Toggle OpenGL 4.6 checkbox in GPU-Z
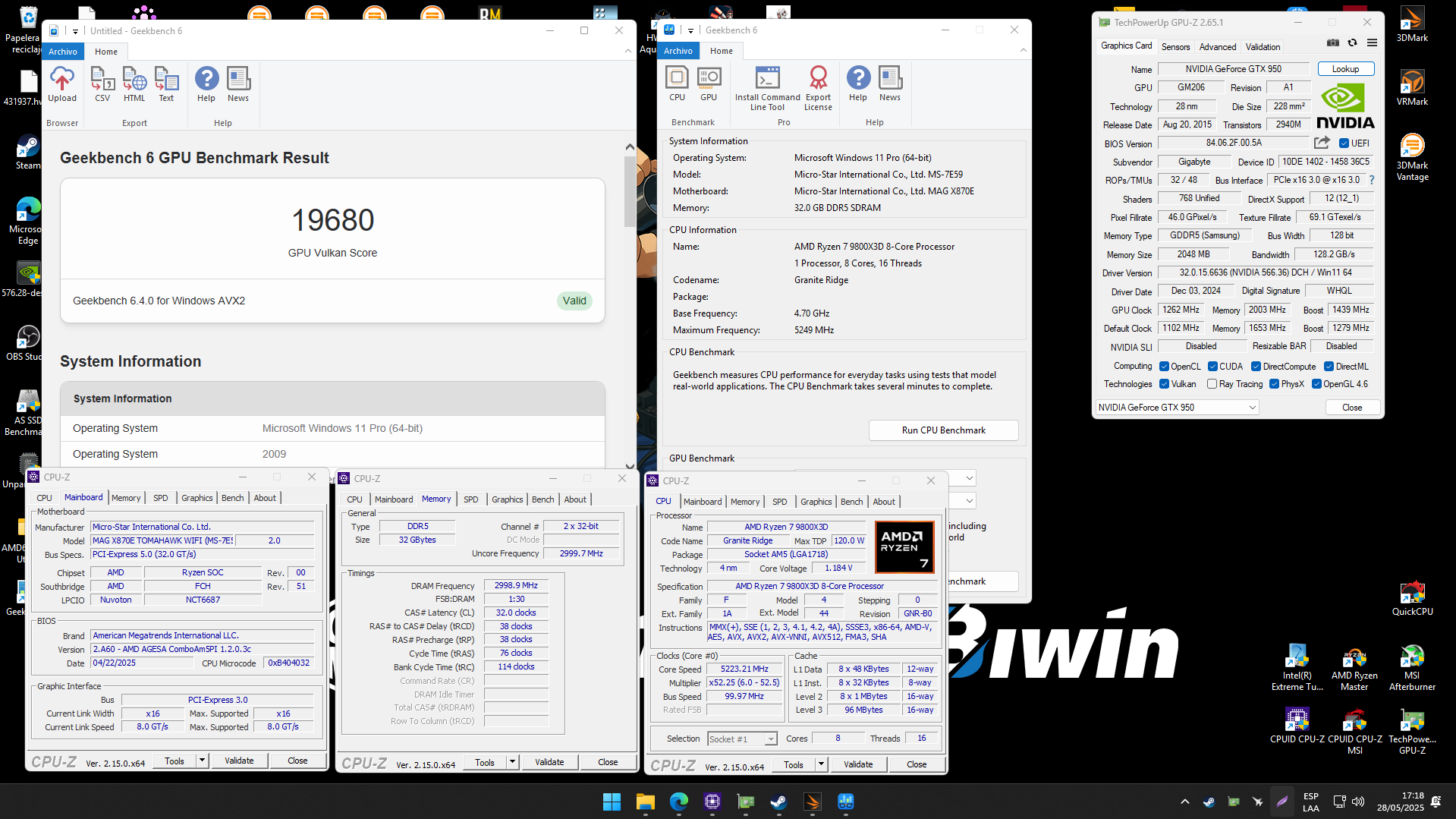The height and width of the screenshot is (819, 1456). point(1316,384)
